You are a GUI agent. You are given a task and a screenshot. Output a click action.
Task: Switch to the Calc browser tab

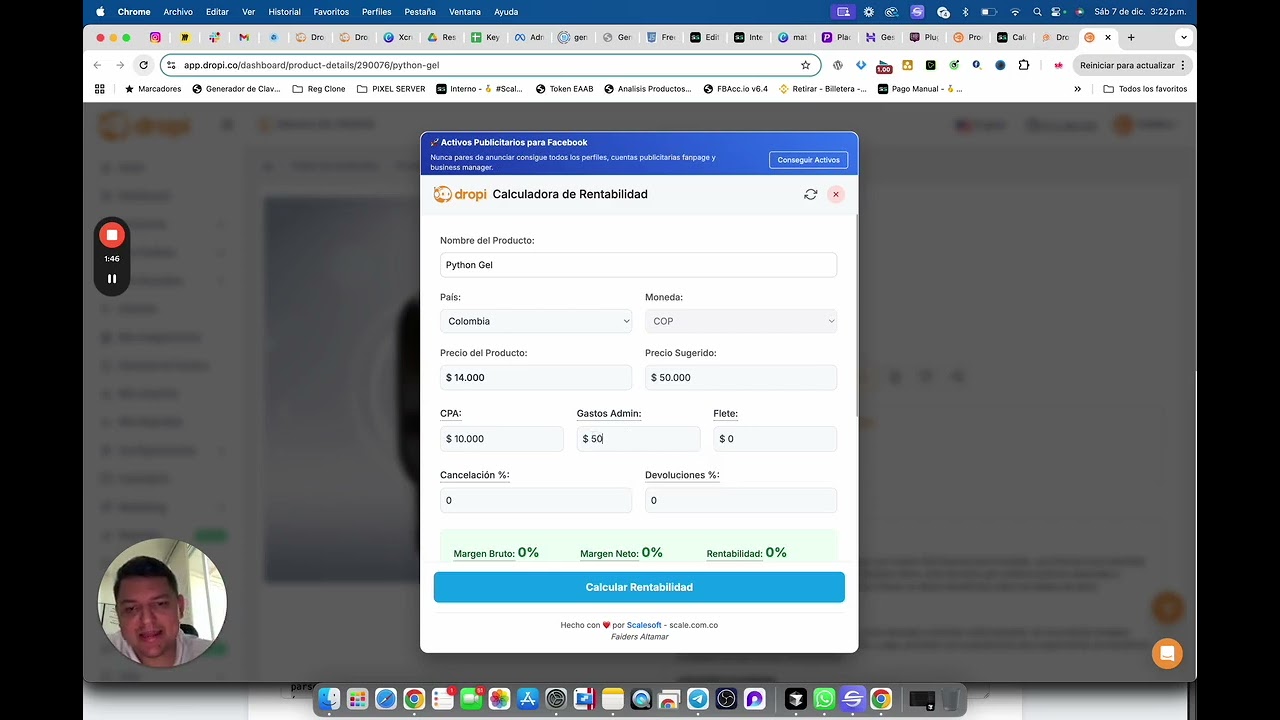point(1011,37)
